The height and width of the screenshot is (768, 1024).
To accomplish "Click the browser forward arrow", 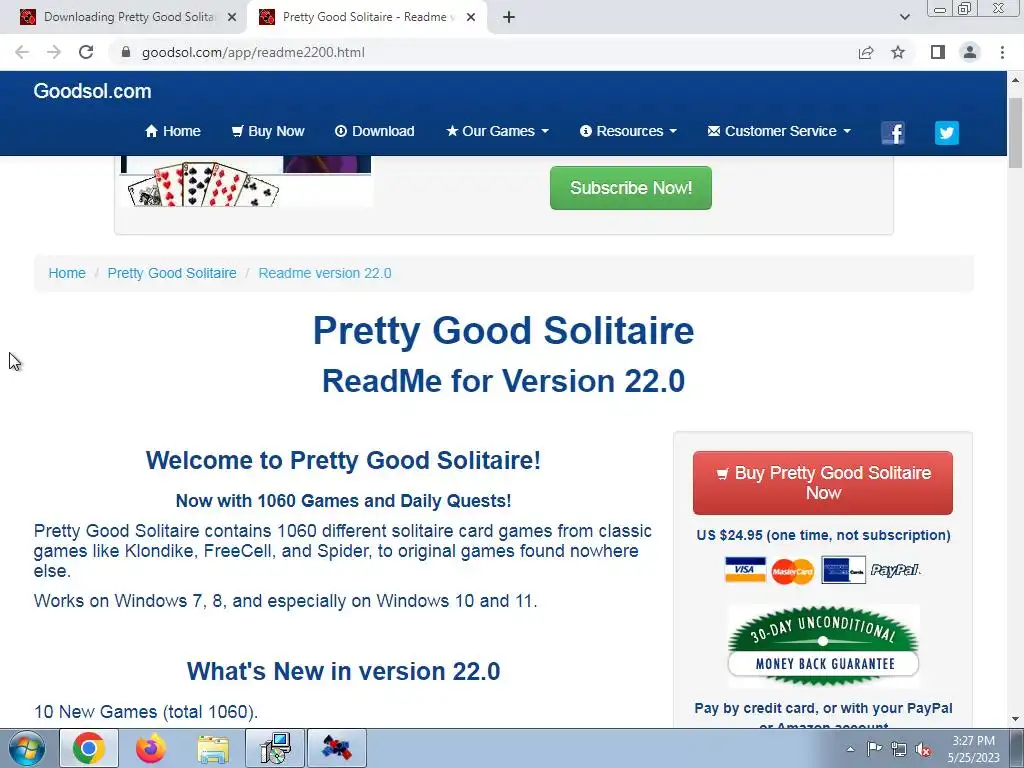I will (x=54, y=52).
